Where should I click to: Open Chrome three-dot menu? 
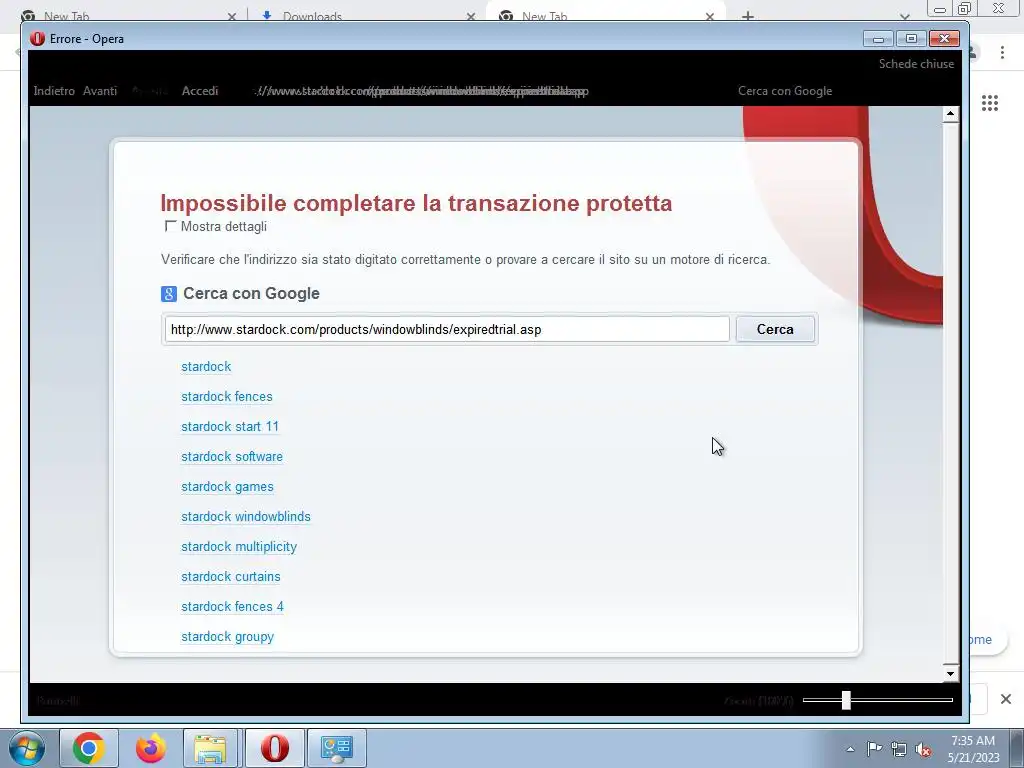click(1002, 53)
